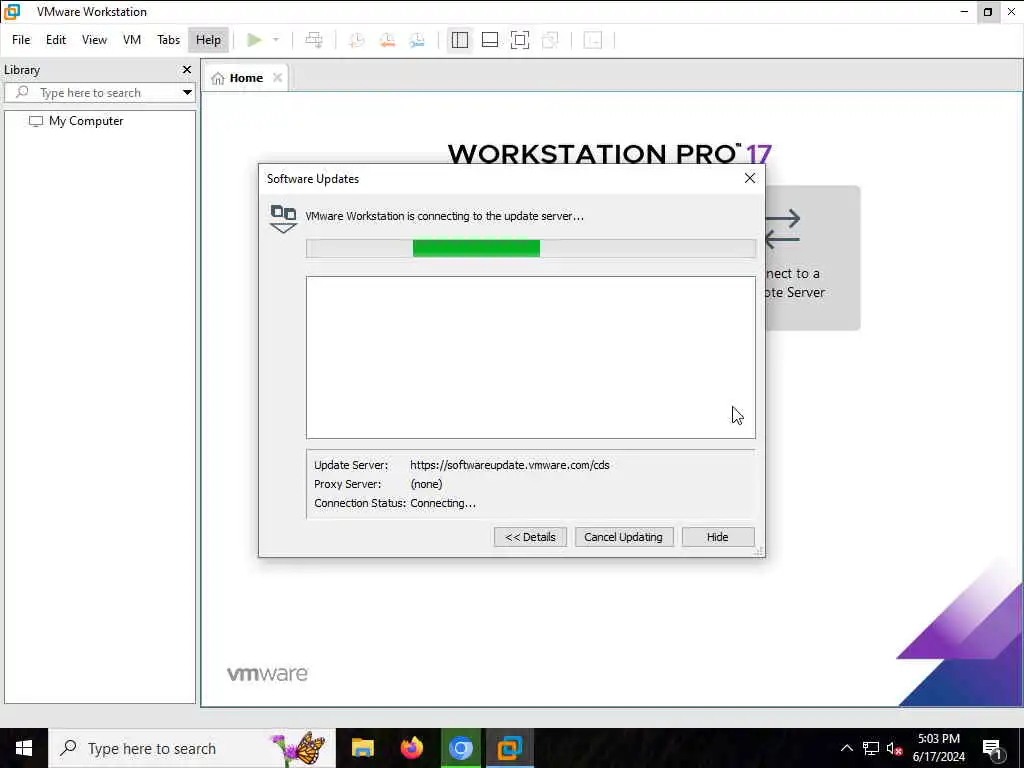Click the taskbar clock showing 5:03 PM
Screen dimensions: 1024x768
coord(938,748)
